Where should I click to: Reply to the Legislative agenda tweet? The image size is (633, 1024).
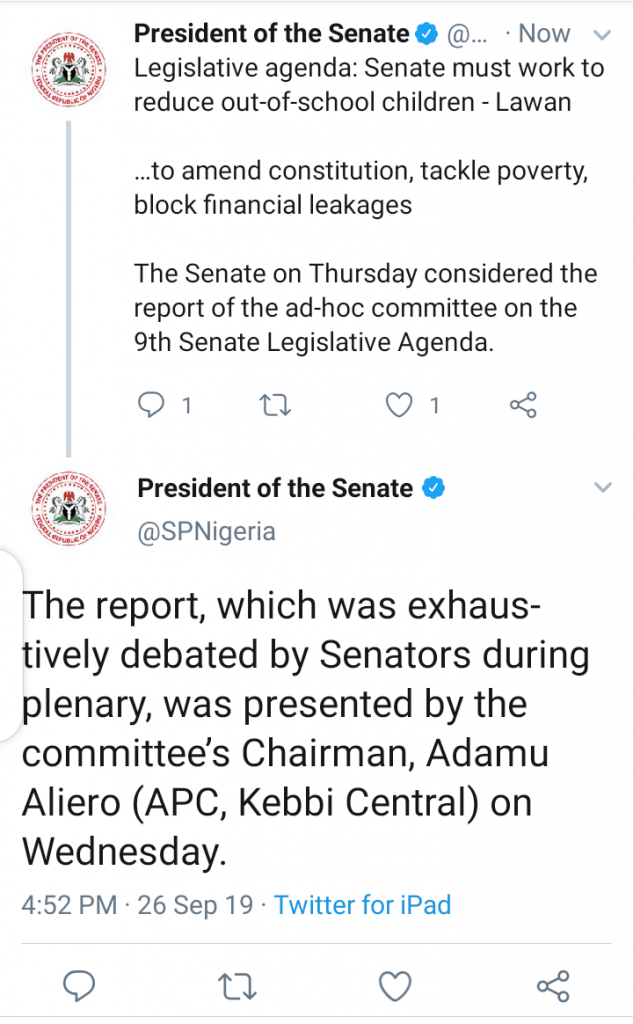point(151,405)
